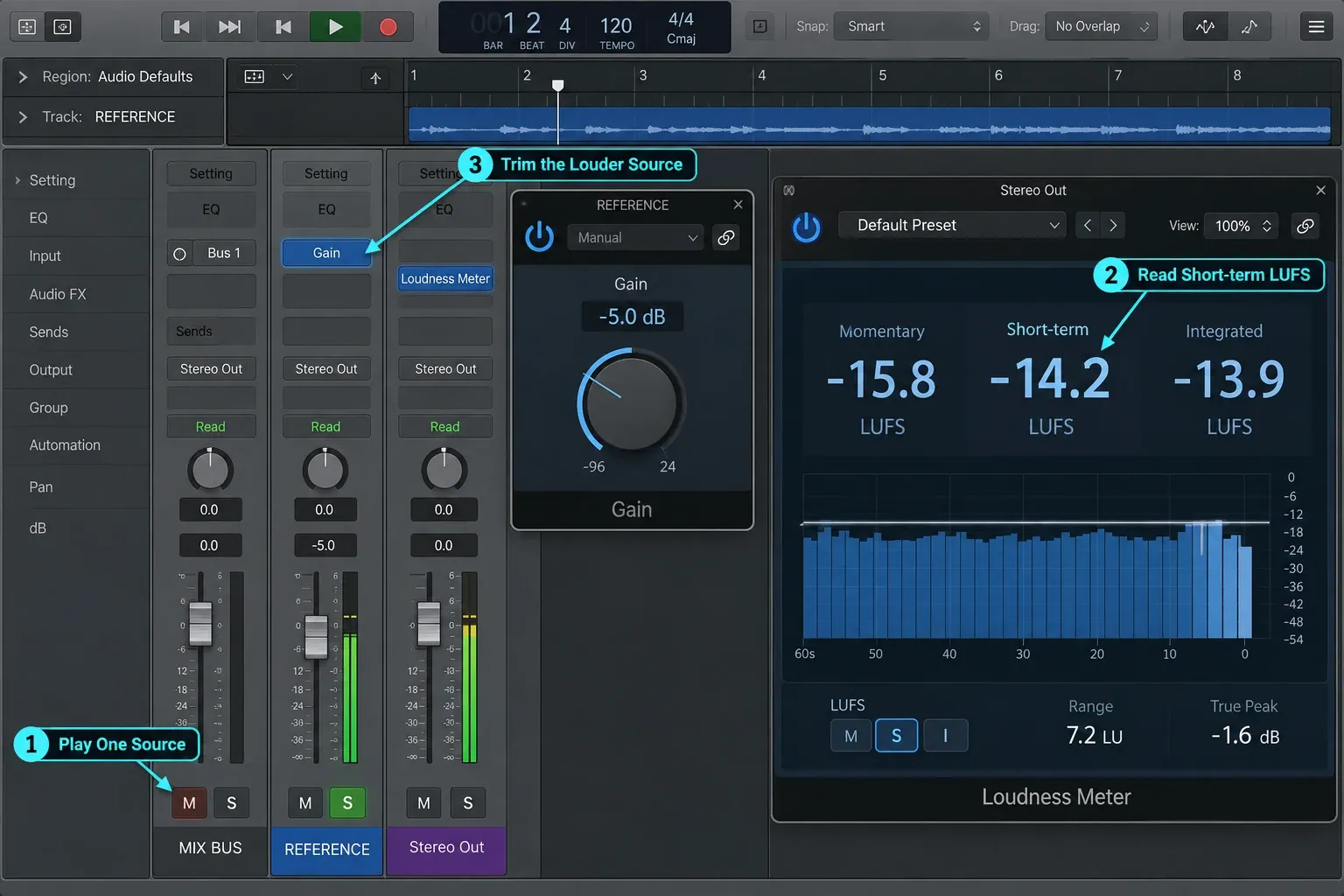Viewport: 1344px width, 896px height.
Task: Expand the Region Audio Defaults disclosure triangle
Action: pos(23,77)
